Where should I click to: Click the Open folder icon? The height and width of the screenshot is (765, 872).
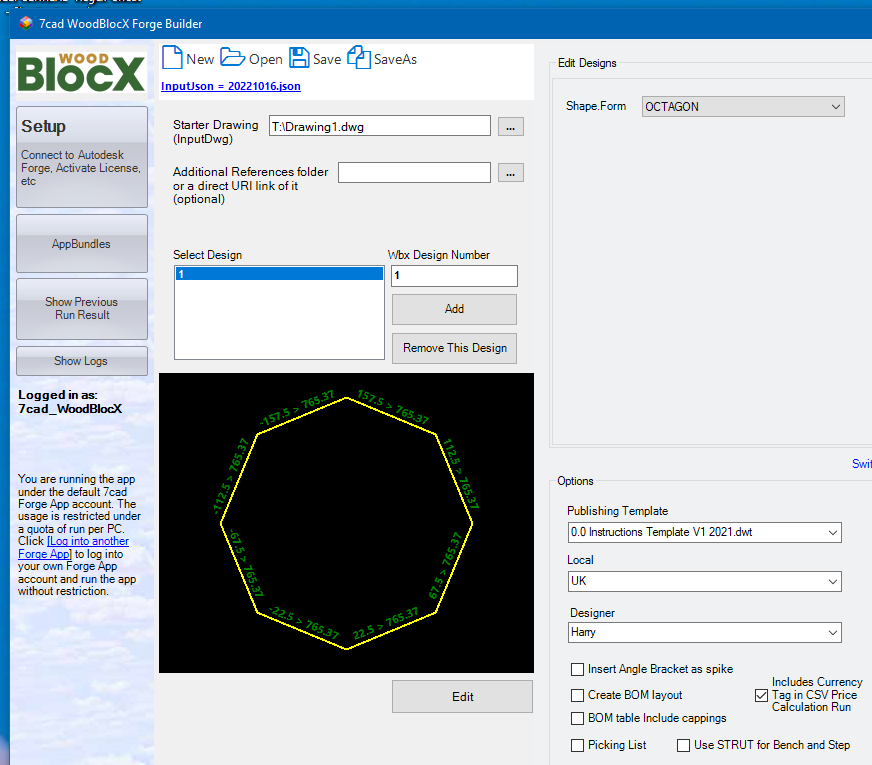[232, 57]
